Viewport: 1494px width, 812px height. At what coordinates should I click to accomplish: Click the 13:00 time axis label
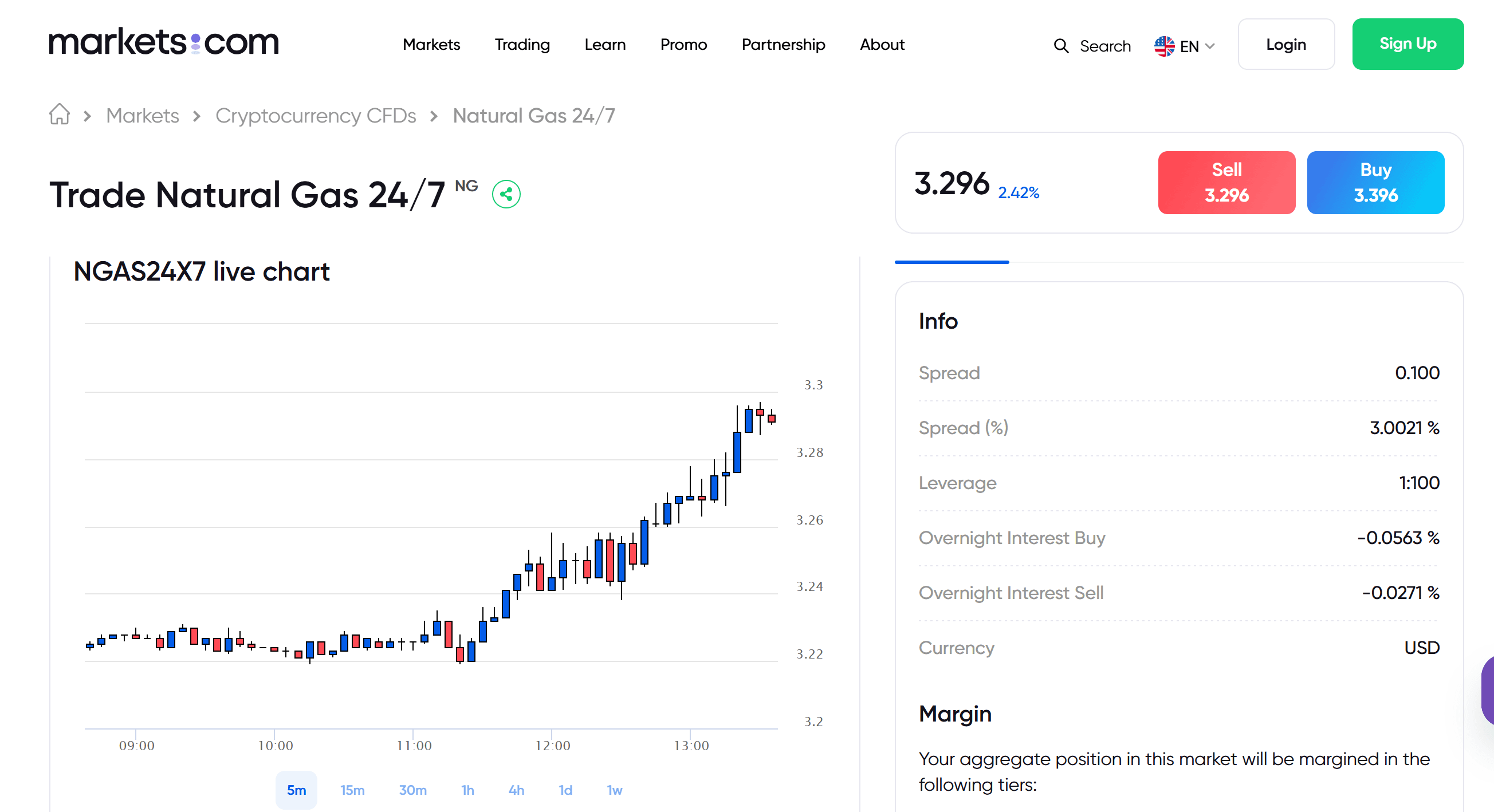(691, 746)
